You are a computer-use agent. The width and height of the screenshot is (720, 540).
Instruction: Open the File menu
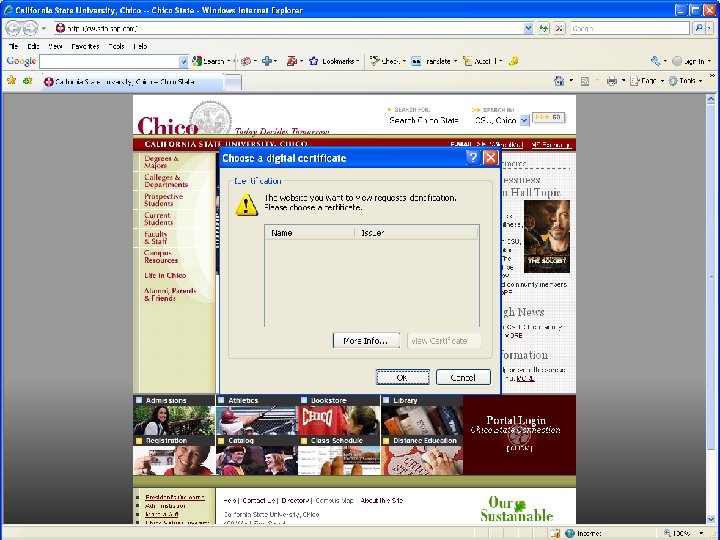(x=13, y=46)
